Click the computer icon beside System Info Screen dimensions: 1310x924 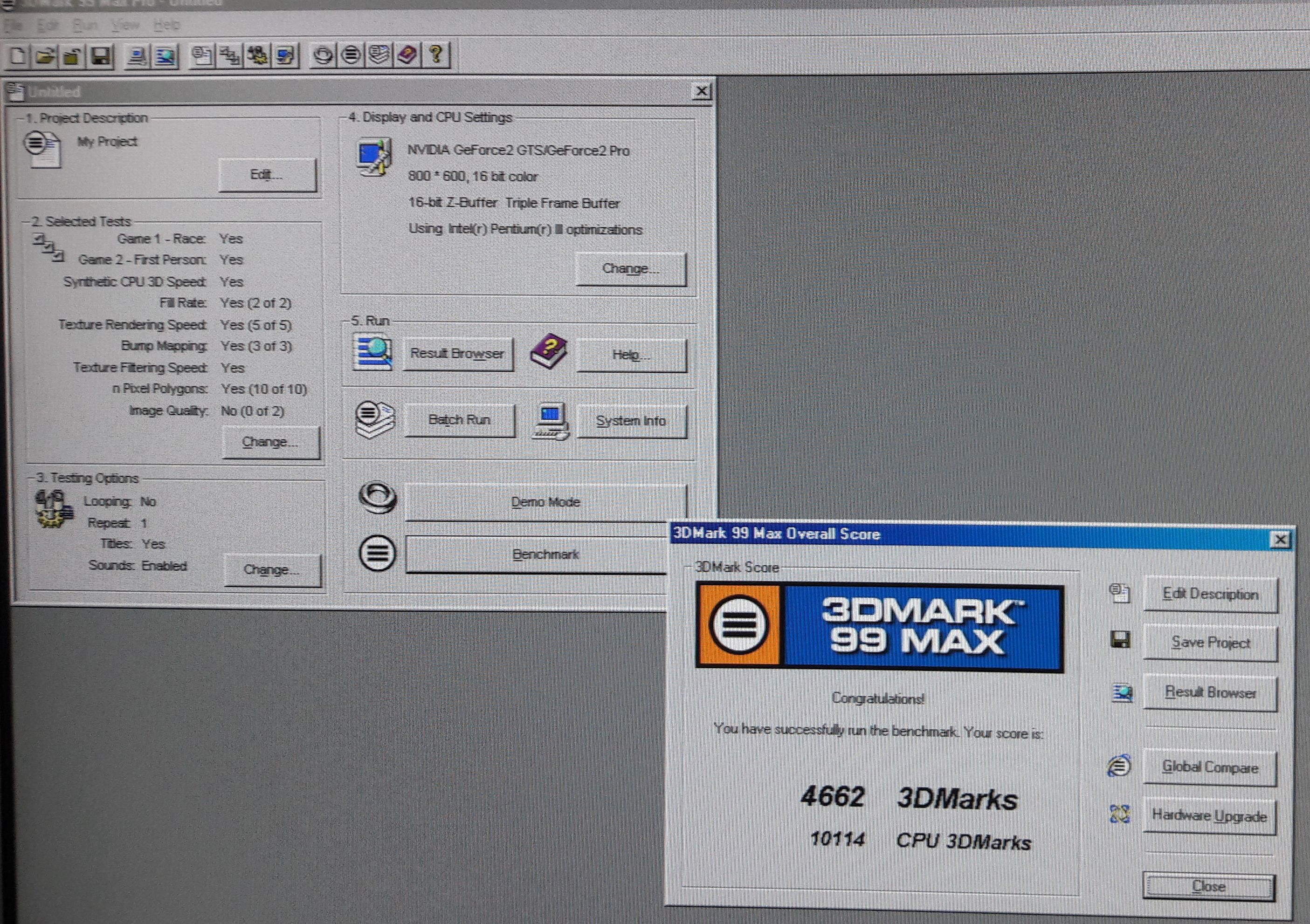(x=550, y=421)
